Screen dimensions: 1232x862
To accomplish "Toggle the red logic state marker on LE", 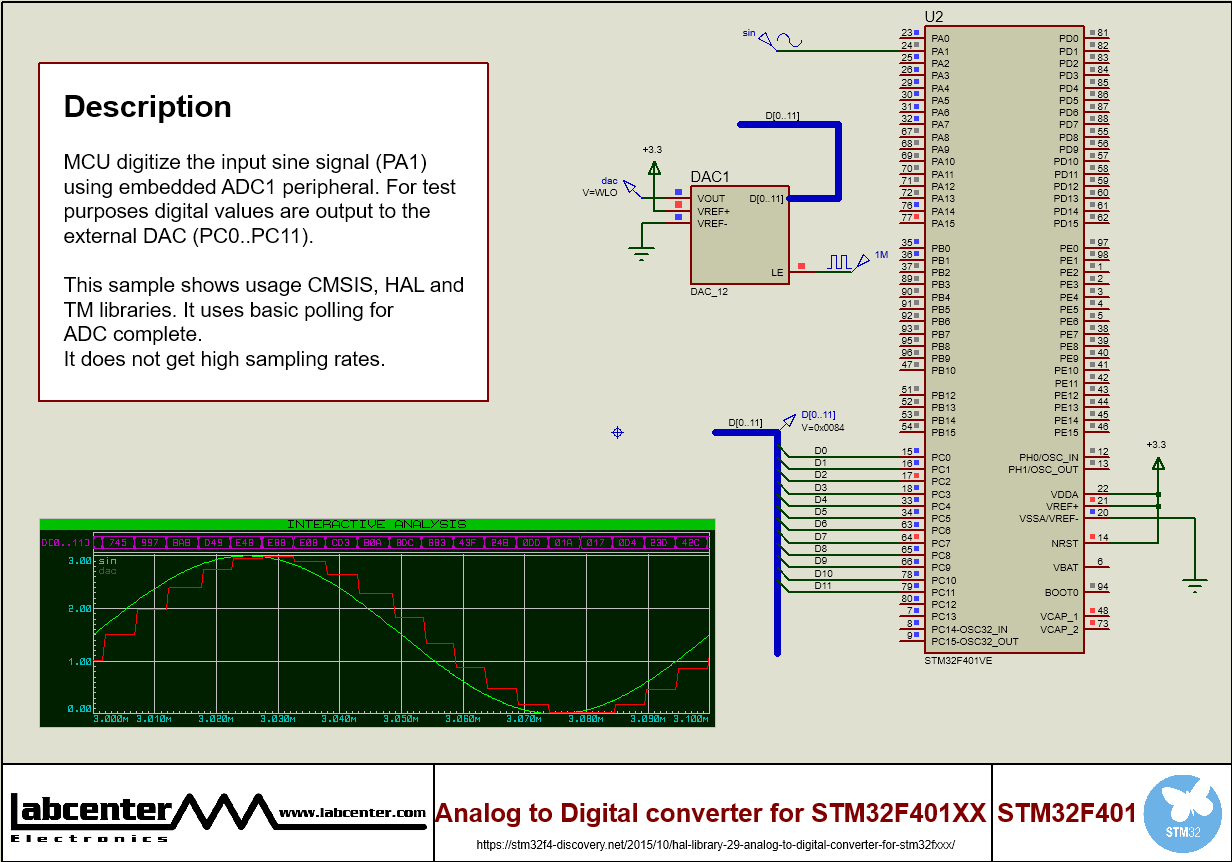I will coord(799,266).
